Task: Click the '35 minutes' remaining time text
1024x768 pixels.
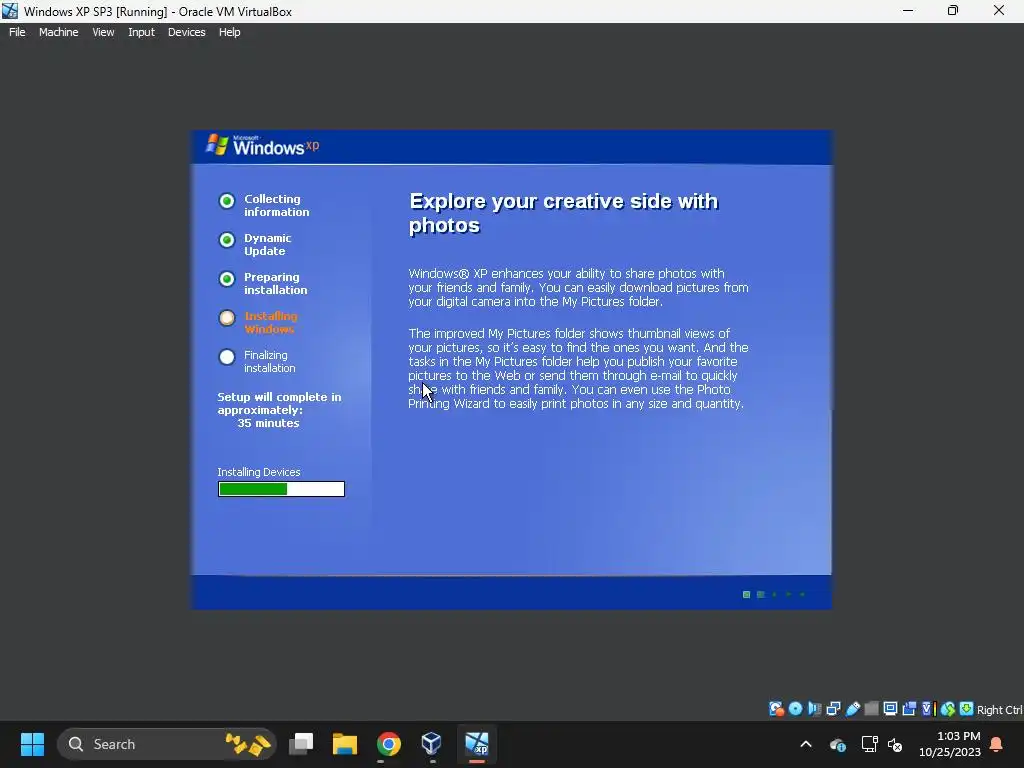Action: click(x=268, y=423)
